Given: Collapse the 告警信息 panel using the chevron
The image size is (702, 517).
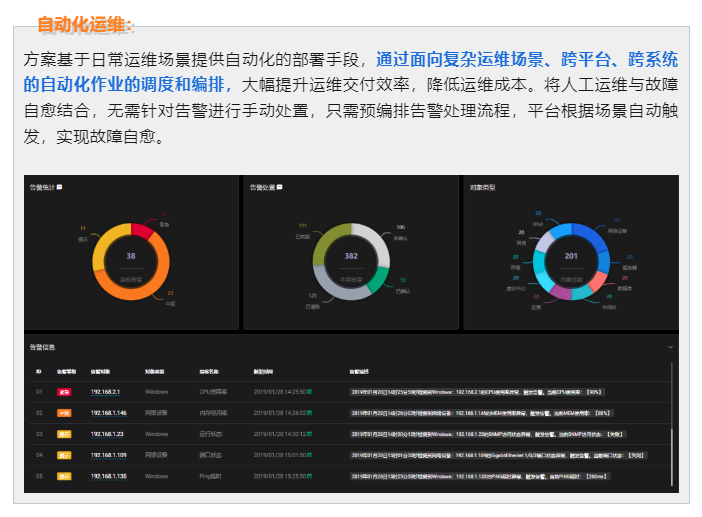Looking at the screenshot, I should point(670,347).
